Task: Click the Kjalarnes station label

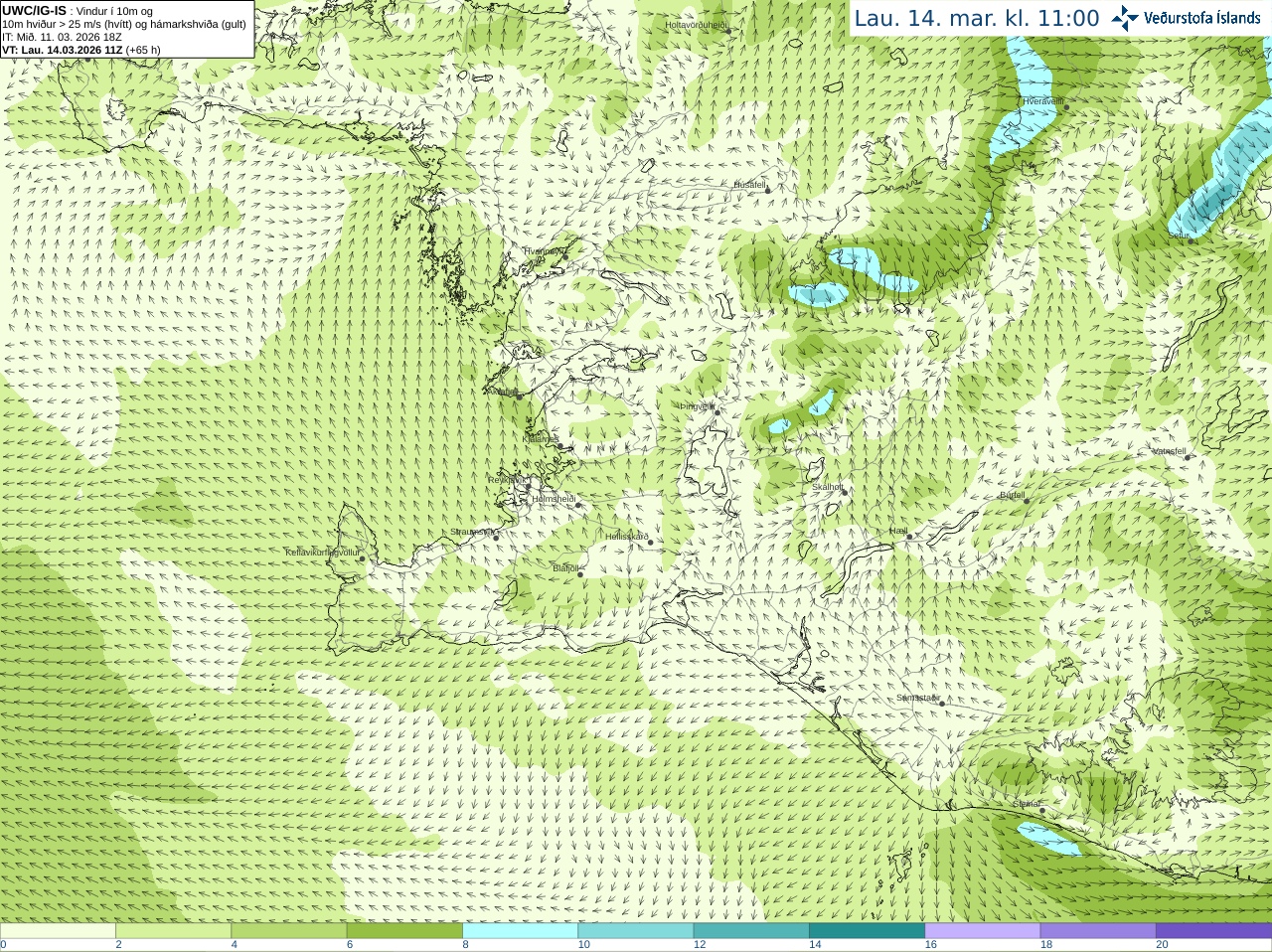Action: click(541, 438)
